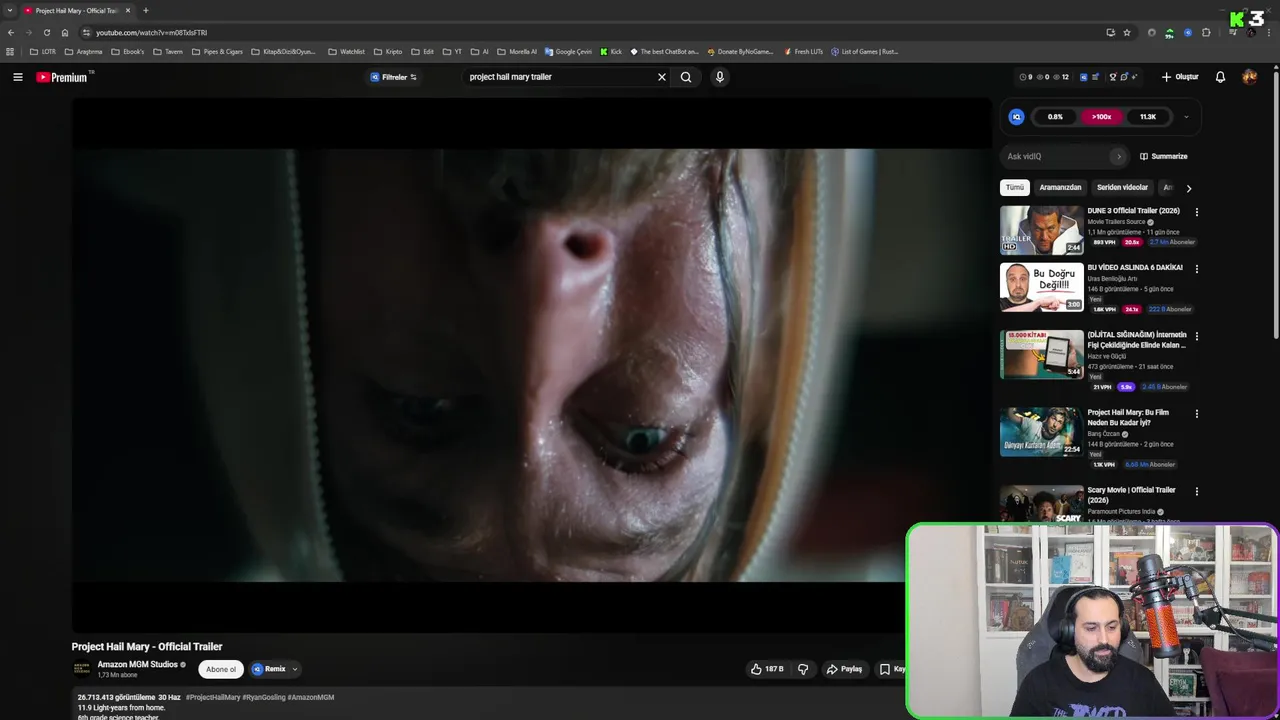Click the Abone ol subscribe button
Image resolution: width=1280 pixels, height=720 pixels.
click(x=221, y=669)
